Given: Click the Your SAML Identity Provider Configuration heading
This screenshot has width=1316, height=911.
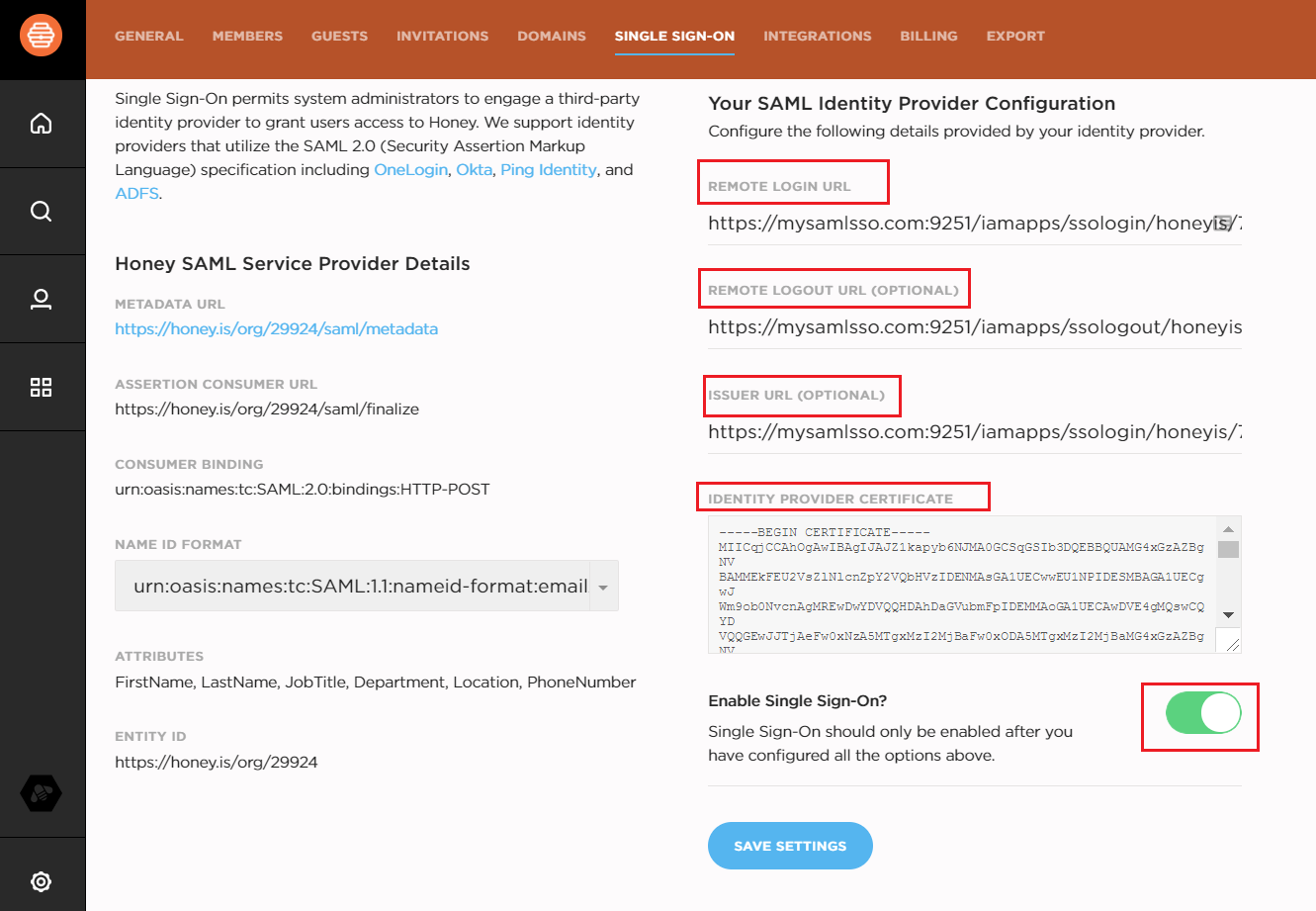Looking at the screenshot, I should (x=912, y=104).
